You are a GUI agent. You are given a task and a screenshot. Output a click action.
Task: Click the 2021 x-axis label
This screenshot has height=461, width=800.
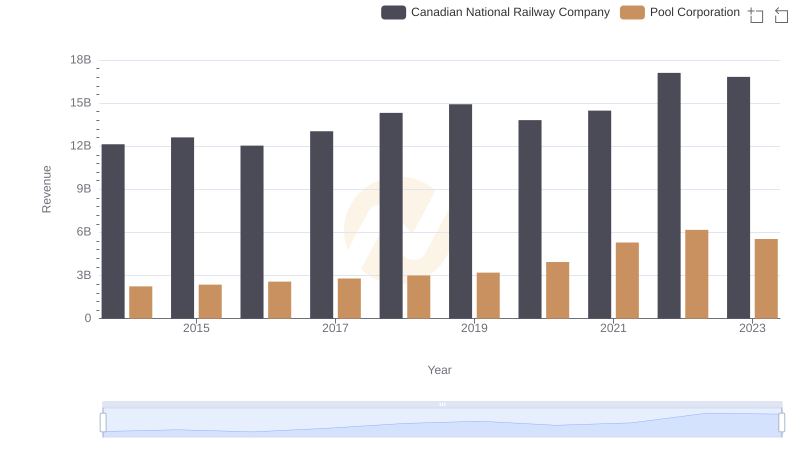point(613,328)
